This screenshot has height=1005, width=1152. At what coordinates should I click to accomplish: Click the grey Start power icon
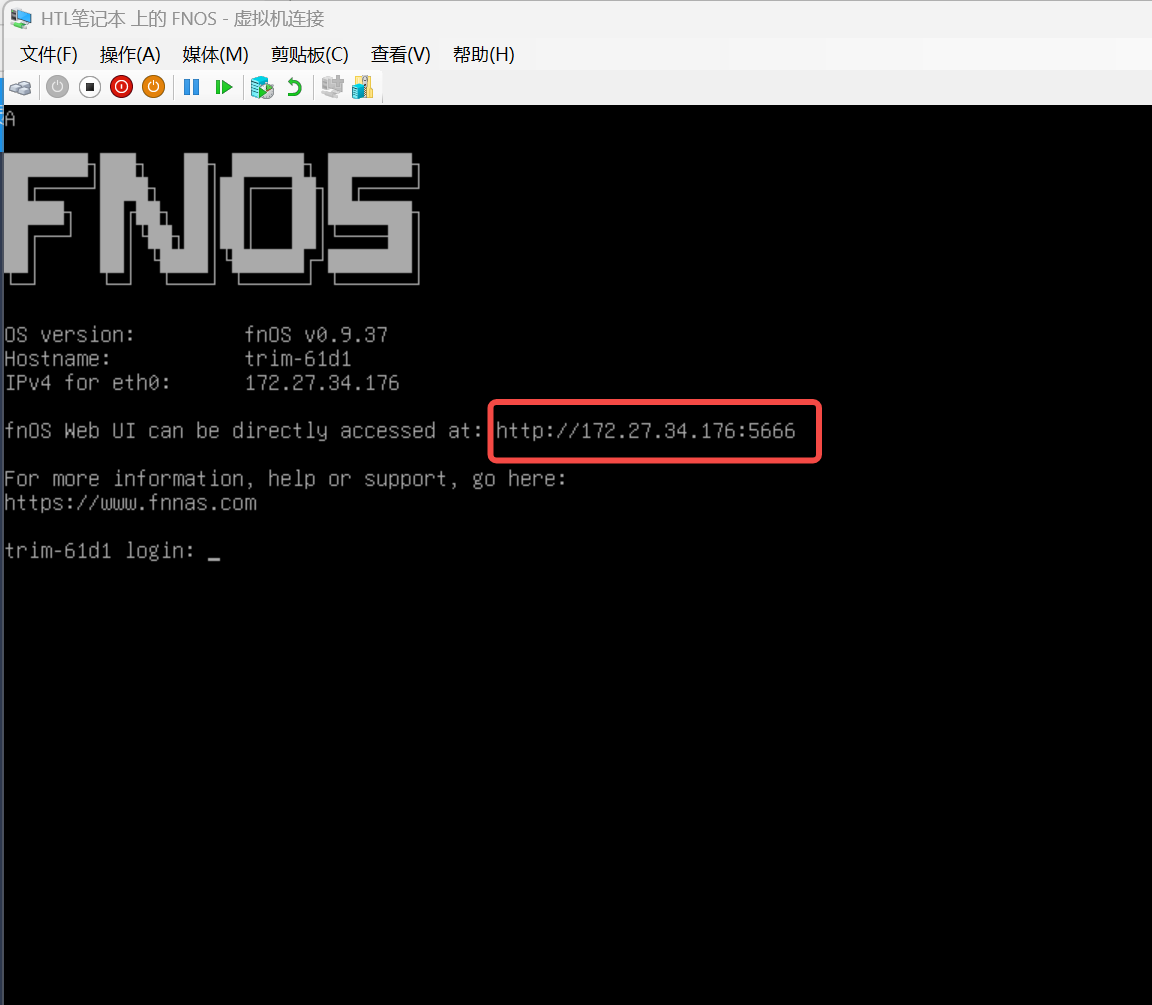pyautogui.click(x=57, y=87)
